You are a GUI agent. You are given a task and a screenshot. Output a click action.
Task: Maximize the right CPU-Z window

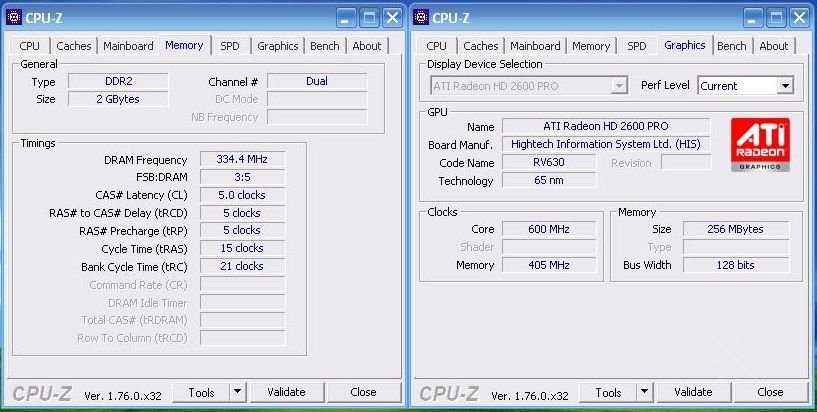pyautogui.click(x=776, y=18)
